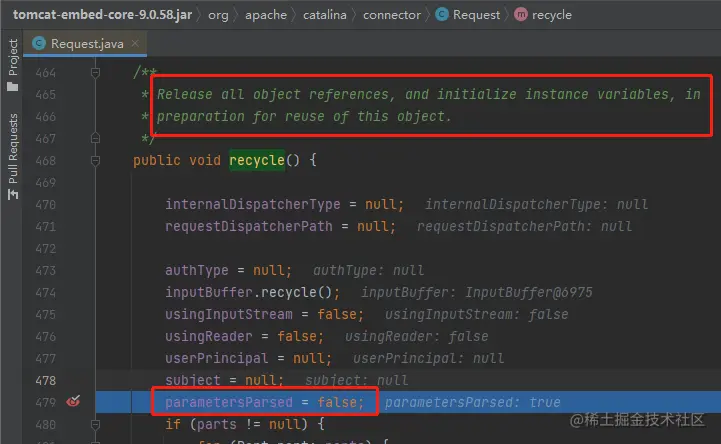The width and height of the screenshot is (721, 444).
Task: Click authType assignment on line 473
Action: (x=228, y=270)
